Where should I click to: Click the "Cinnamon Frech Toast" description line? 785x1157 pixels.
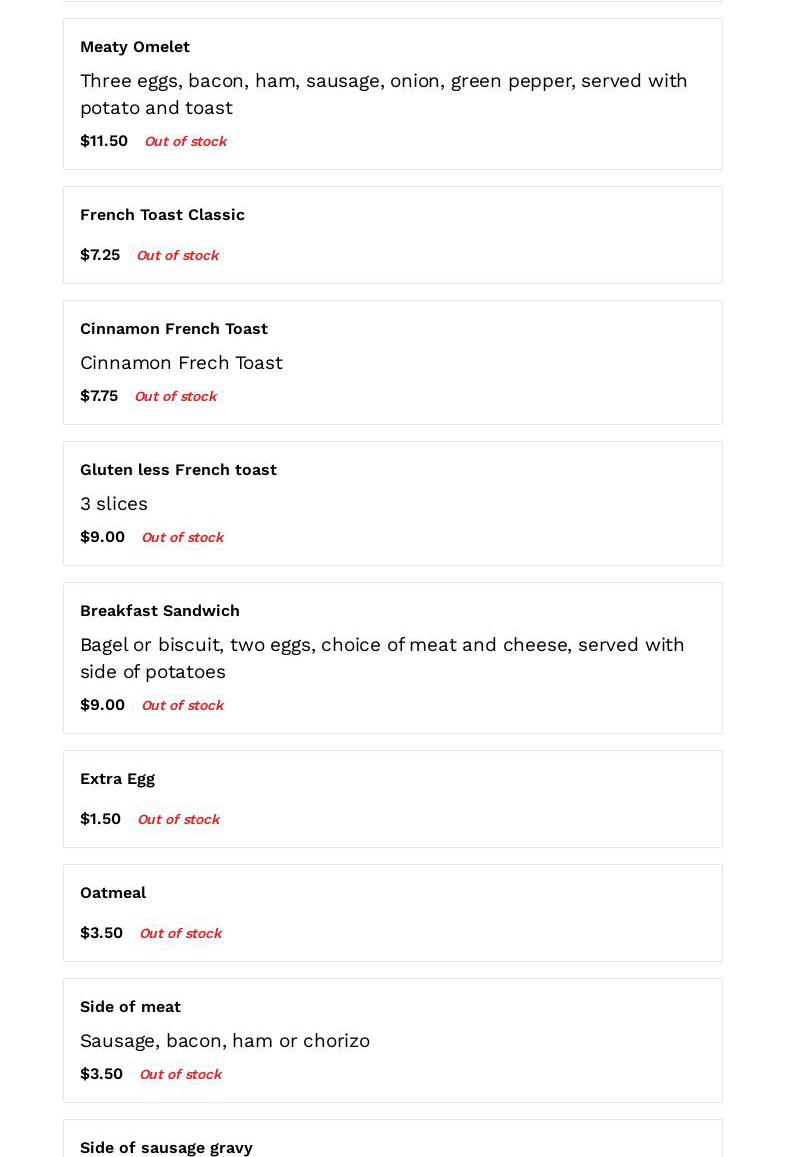click(x=181, y=363)
